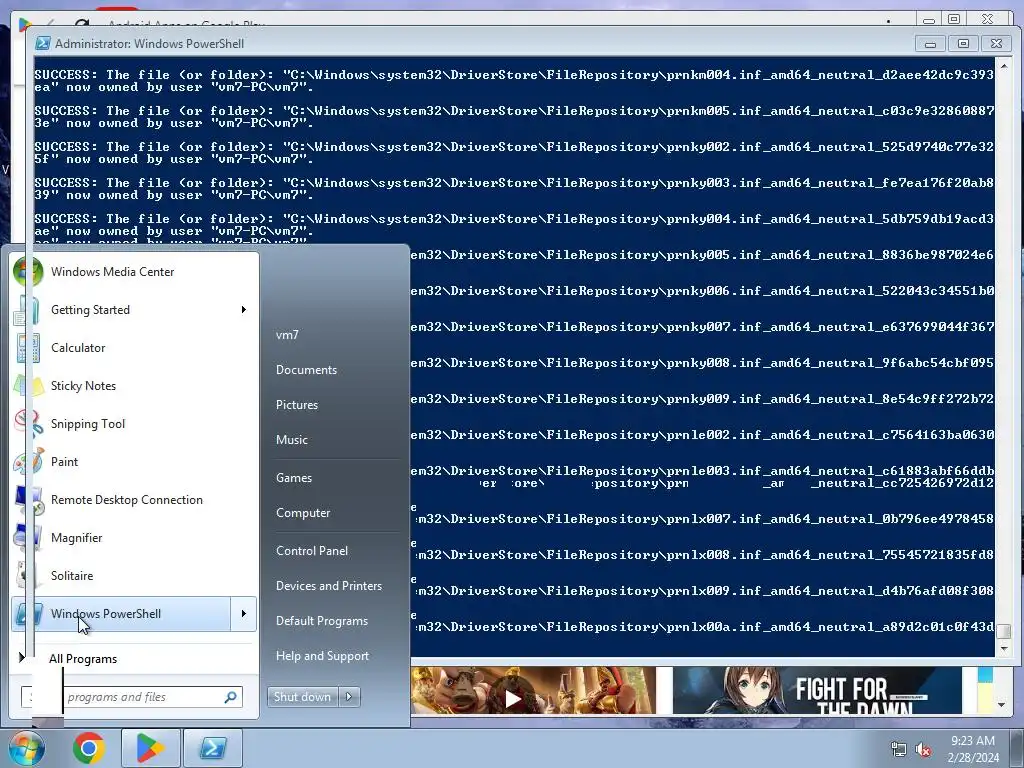Open shut down options arrow

pos(349,697)
